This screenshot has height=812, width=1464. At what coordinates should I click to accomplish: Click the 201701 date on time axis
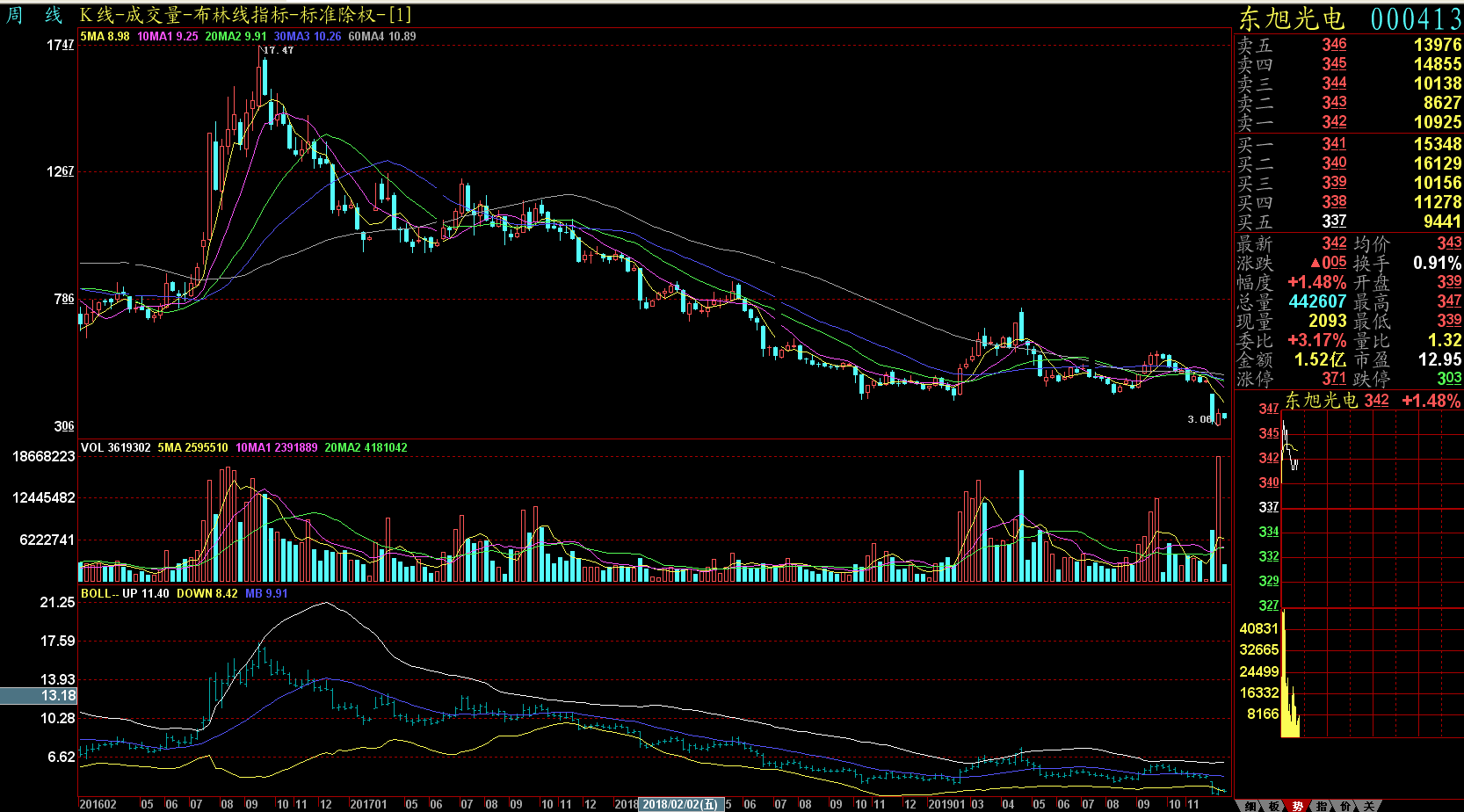tap(368, 804)
